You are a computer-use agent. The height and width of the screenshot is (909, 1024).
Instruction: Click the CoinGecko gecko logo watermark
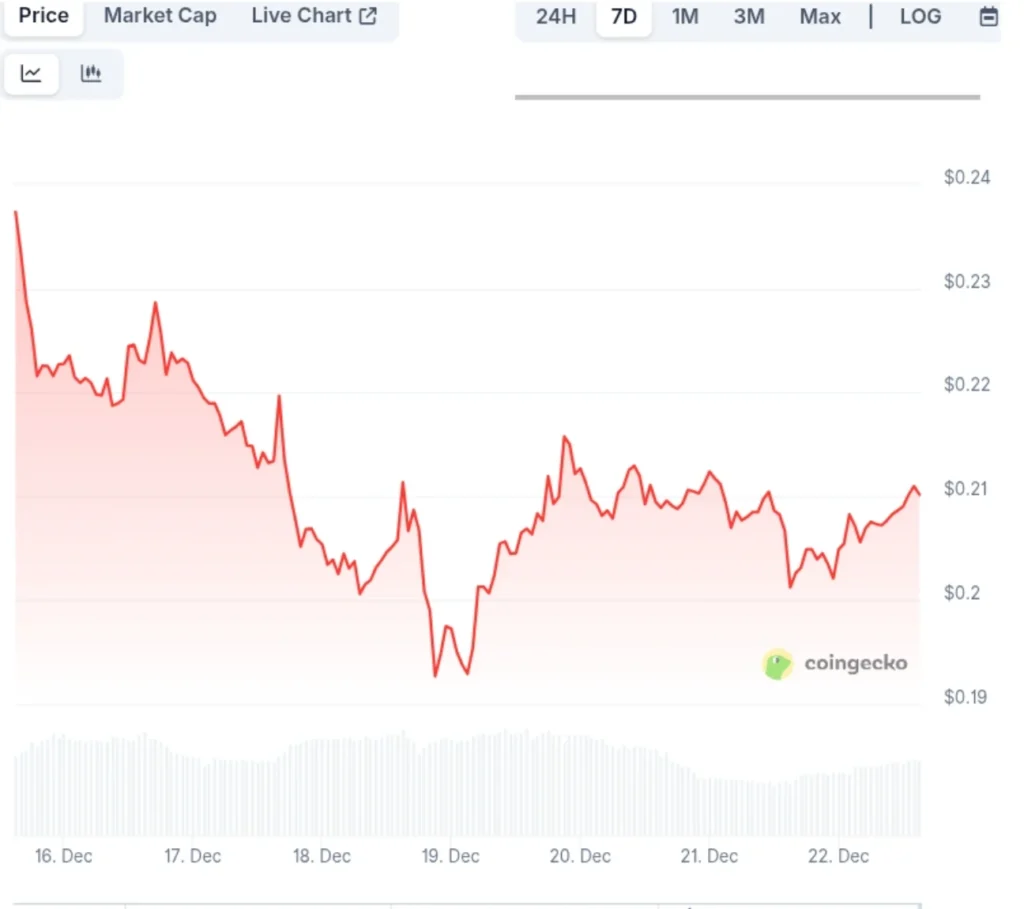click(x=778, y=663)
